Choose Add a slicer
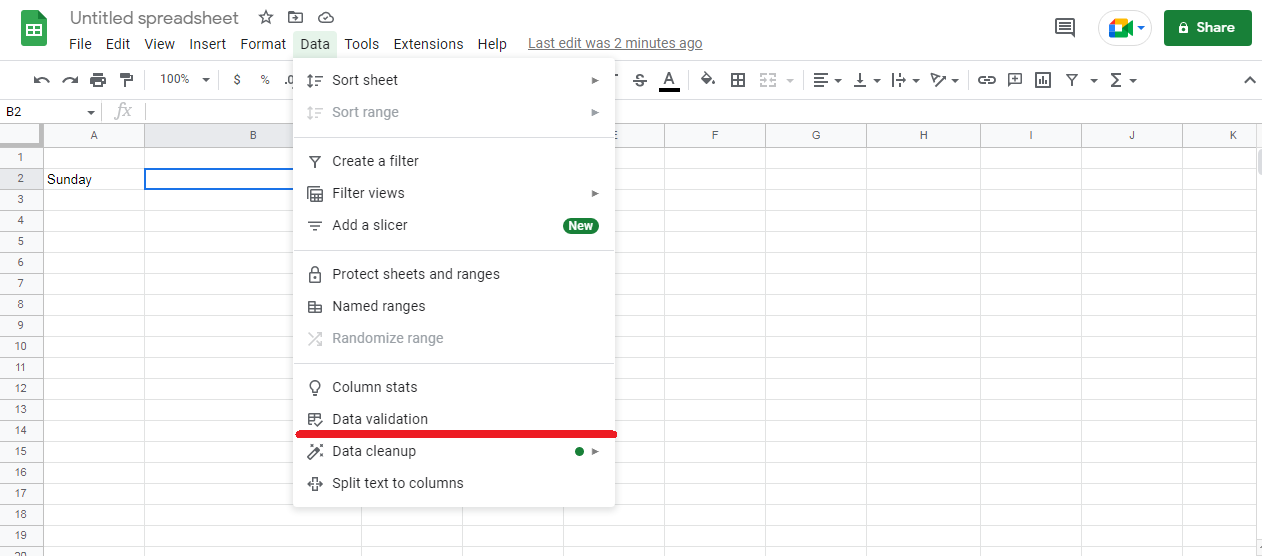Screen dimensions: 1262x556 [454, 225]
